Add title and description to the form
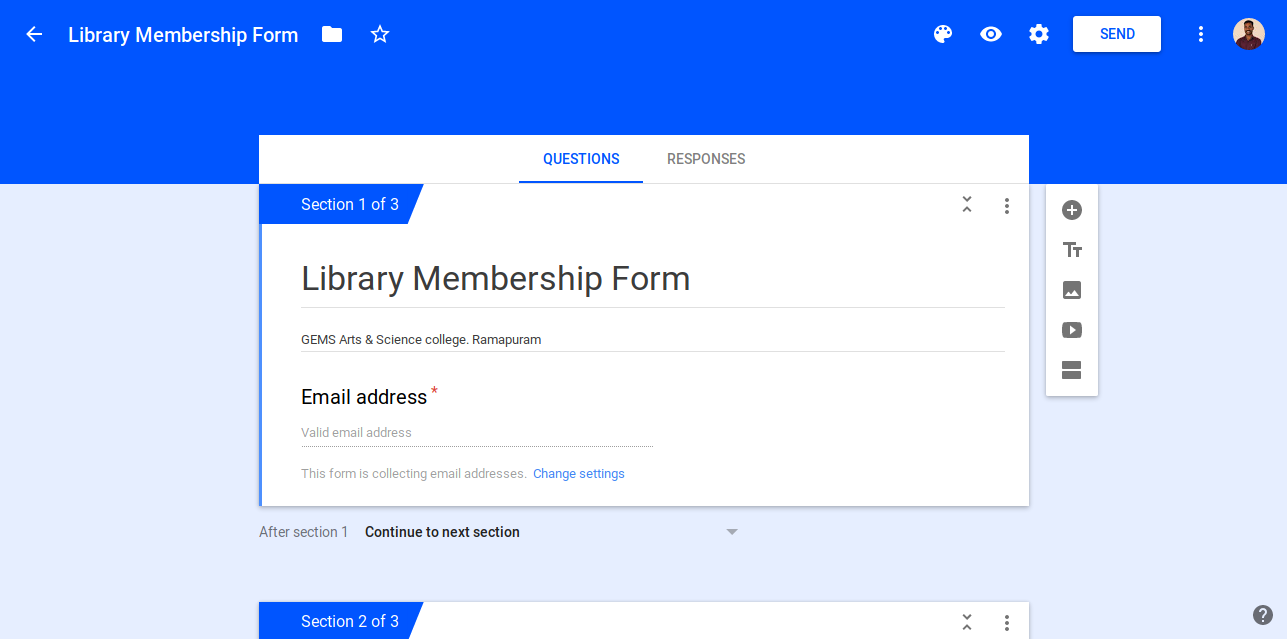The height and width of the screenshot is (639, 1287). tap(1071, 250)
